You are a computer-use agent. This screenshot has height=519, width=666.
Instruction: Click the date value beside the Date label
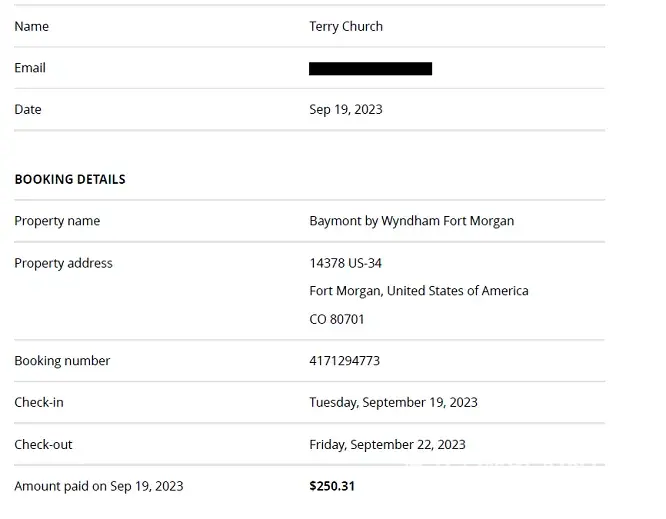(346, 109)
